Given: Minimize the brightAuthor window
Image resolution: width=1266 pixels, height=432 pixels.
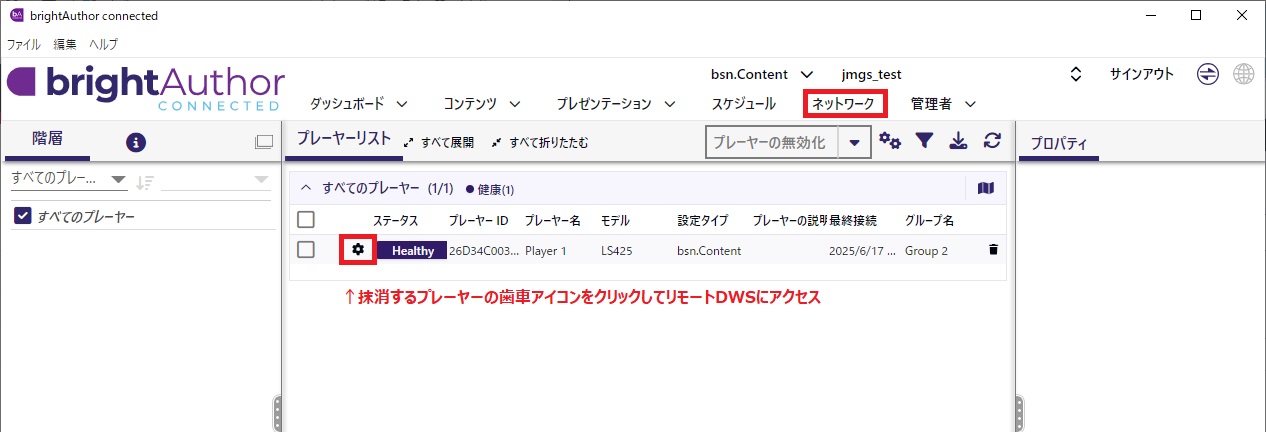Looking at the screenshot, I should 1150,15.
